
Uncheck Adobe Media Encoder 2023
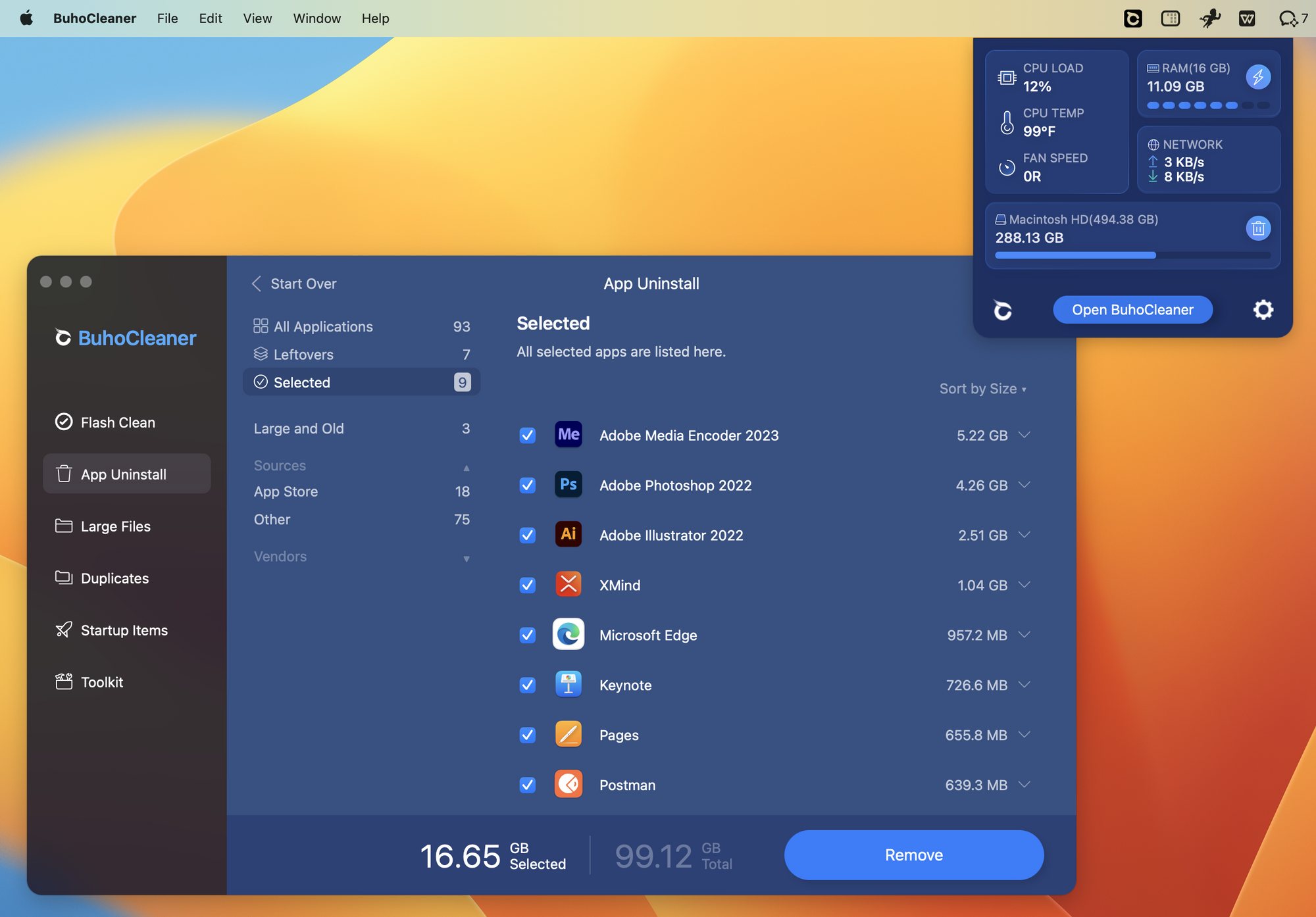527,435
